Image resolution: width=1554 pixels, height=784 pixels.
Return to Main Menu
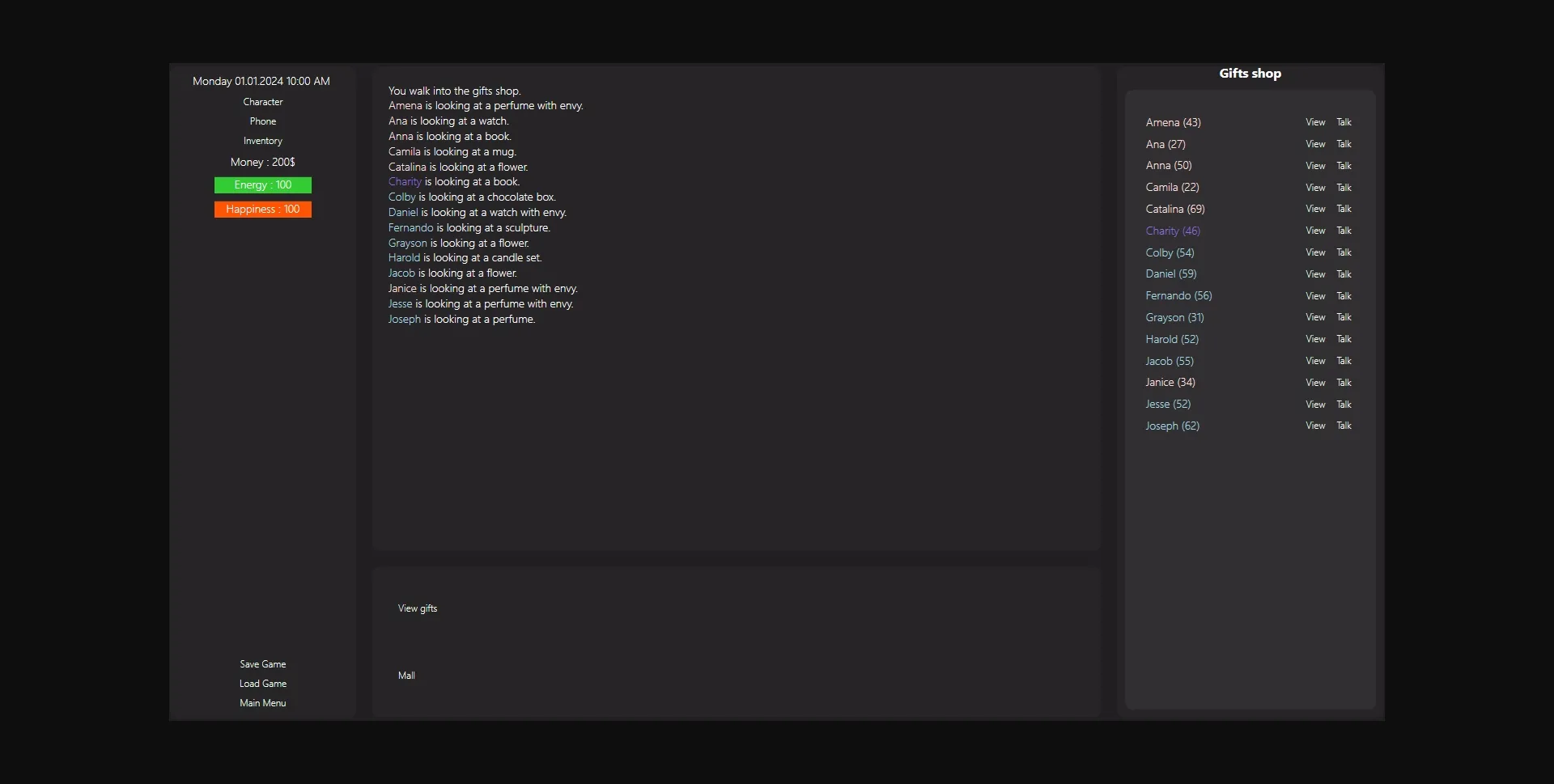coord(262,703)
